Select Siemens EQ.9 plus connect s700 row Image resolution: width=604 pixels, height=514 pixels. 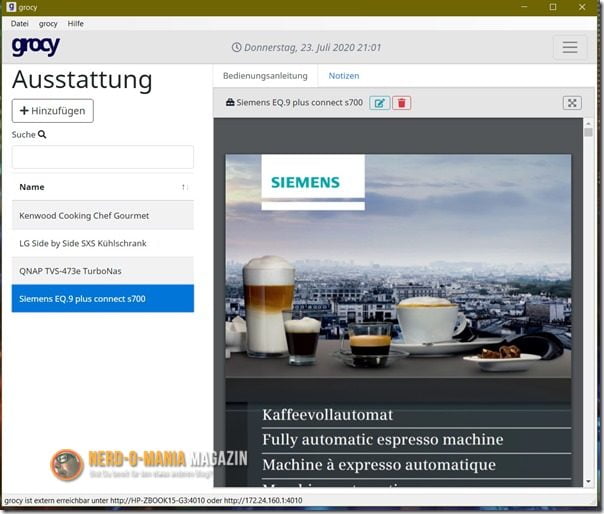click(x=102, y=299)
